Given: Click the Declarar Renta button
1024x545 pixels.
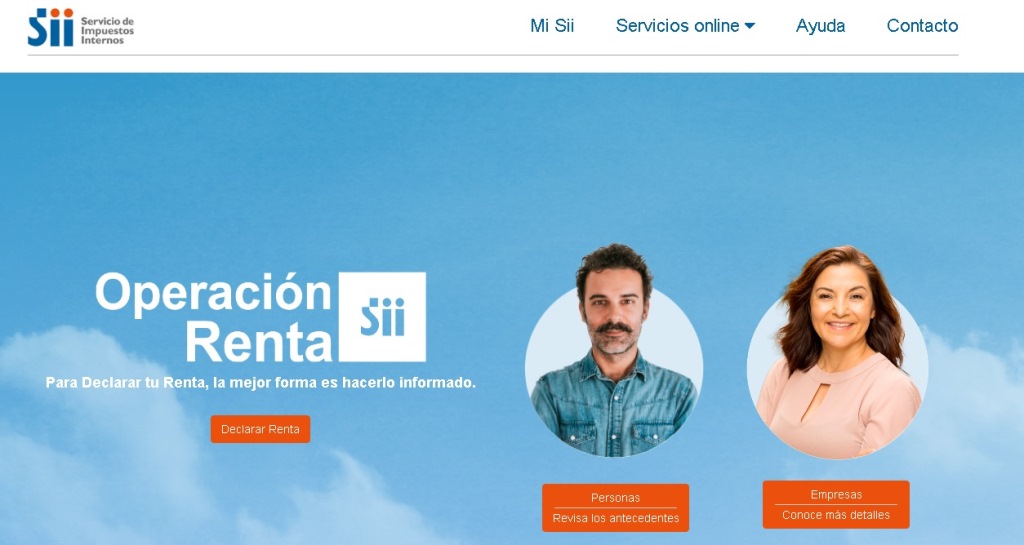Looking at the screenshot, I should click(x=260, y=429).
